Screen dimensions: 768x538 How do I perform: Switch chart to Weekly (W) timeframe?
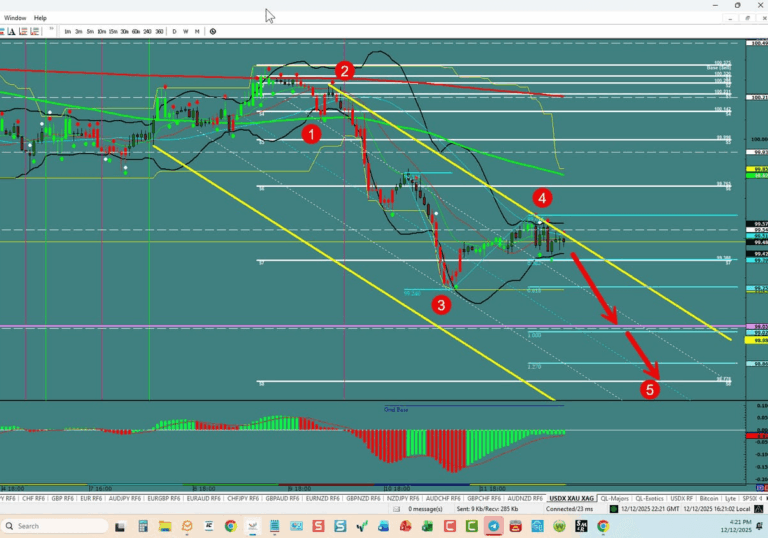coord(186,31)
